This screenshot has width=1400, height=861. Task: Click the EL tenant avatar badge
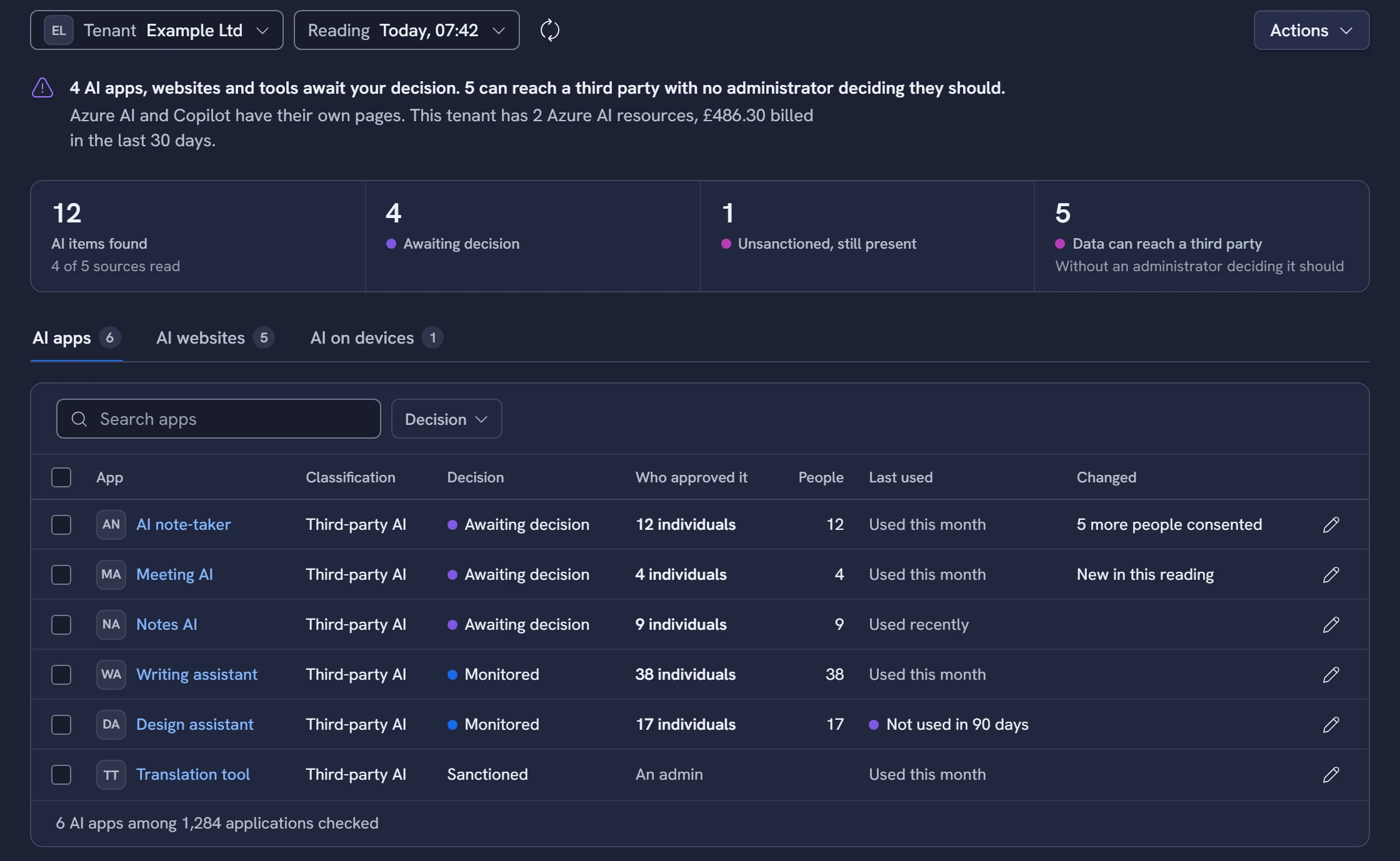59,30
